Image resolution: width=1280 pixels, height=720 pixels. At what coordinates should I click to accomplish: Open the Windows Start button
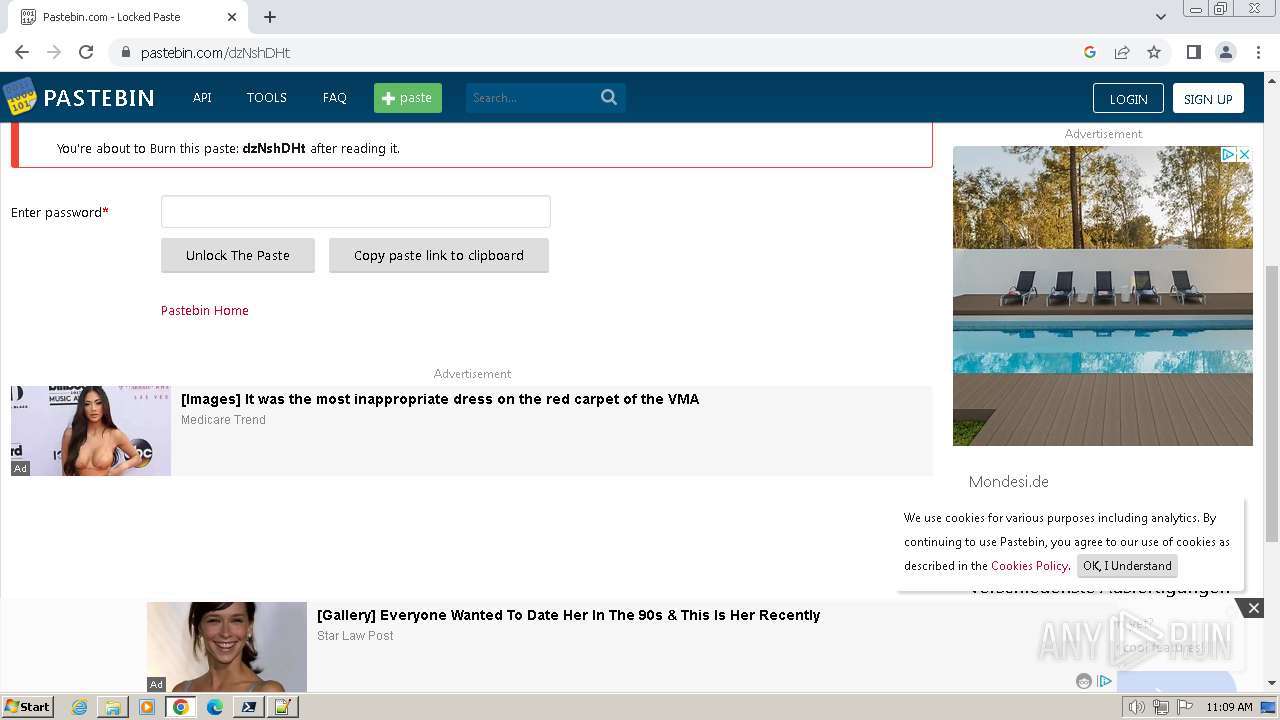coord(28,707)
